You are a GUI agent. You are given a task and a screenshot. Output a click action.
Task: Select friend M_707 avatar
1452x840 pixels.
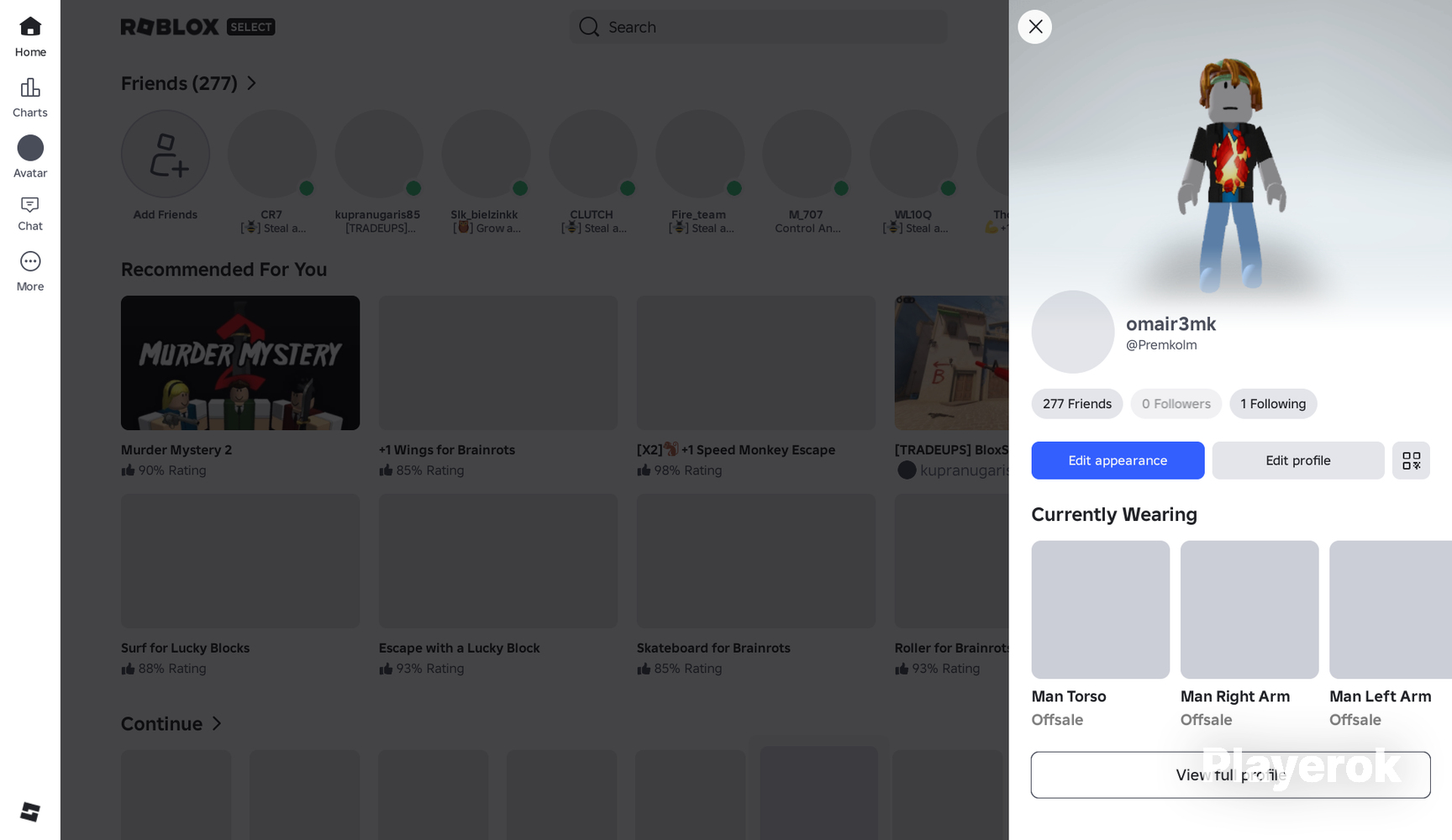[x=807, y=154]
